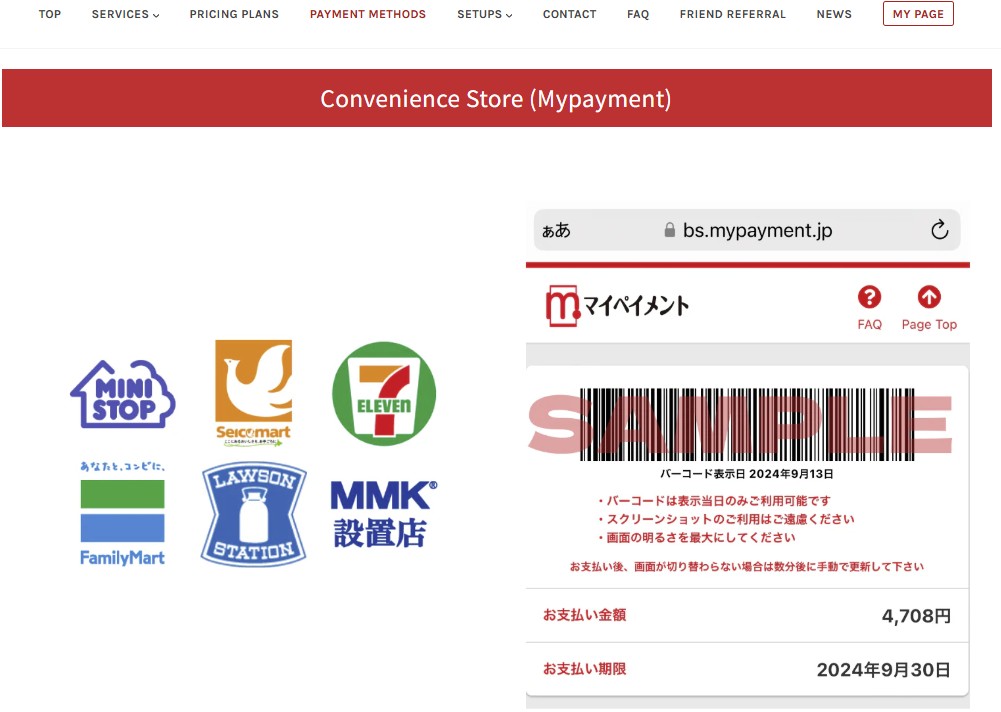The height and width of the screenshot is (712, 1001).
Task: Click the Seicomart dove logo
Action: tap(253, 393)
